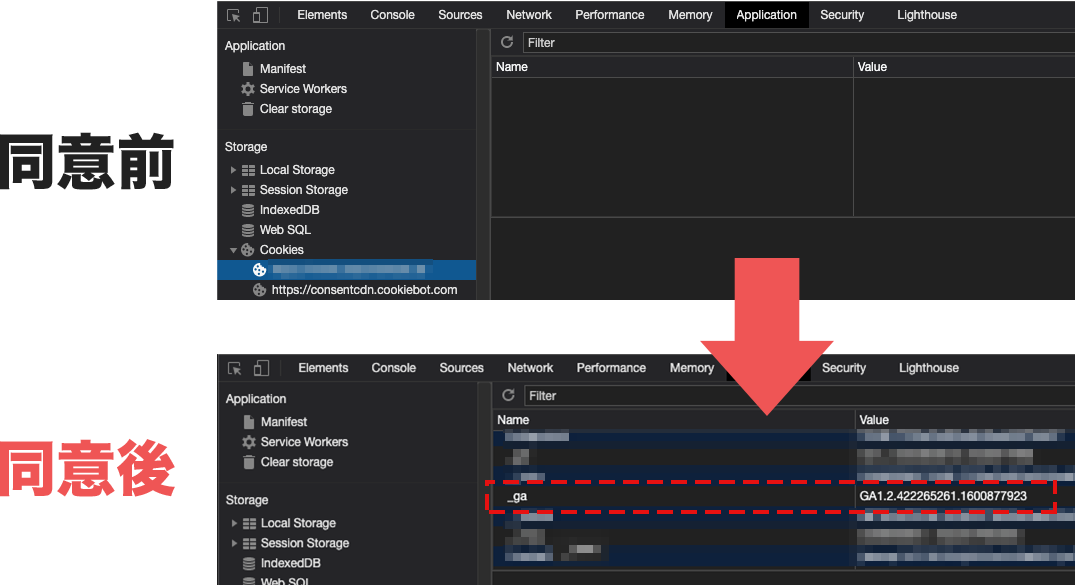Select consentcdn.cookiebot.com cookie origin
The width and height of the screenshot is (1075, 585).
(x=364, y=290)
